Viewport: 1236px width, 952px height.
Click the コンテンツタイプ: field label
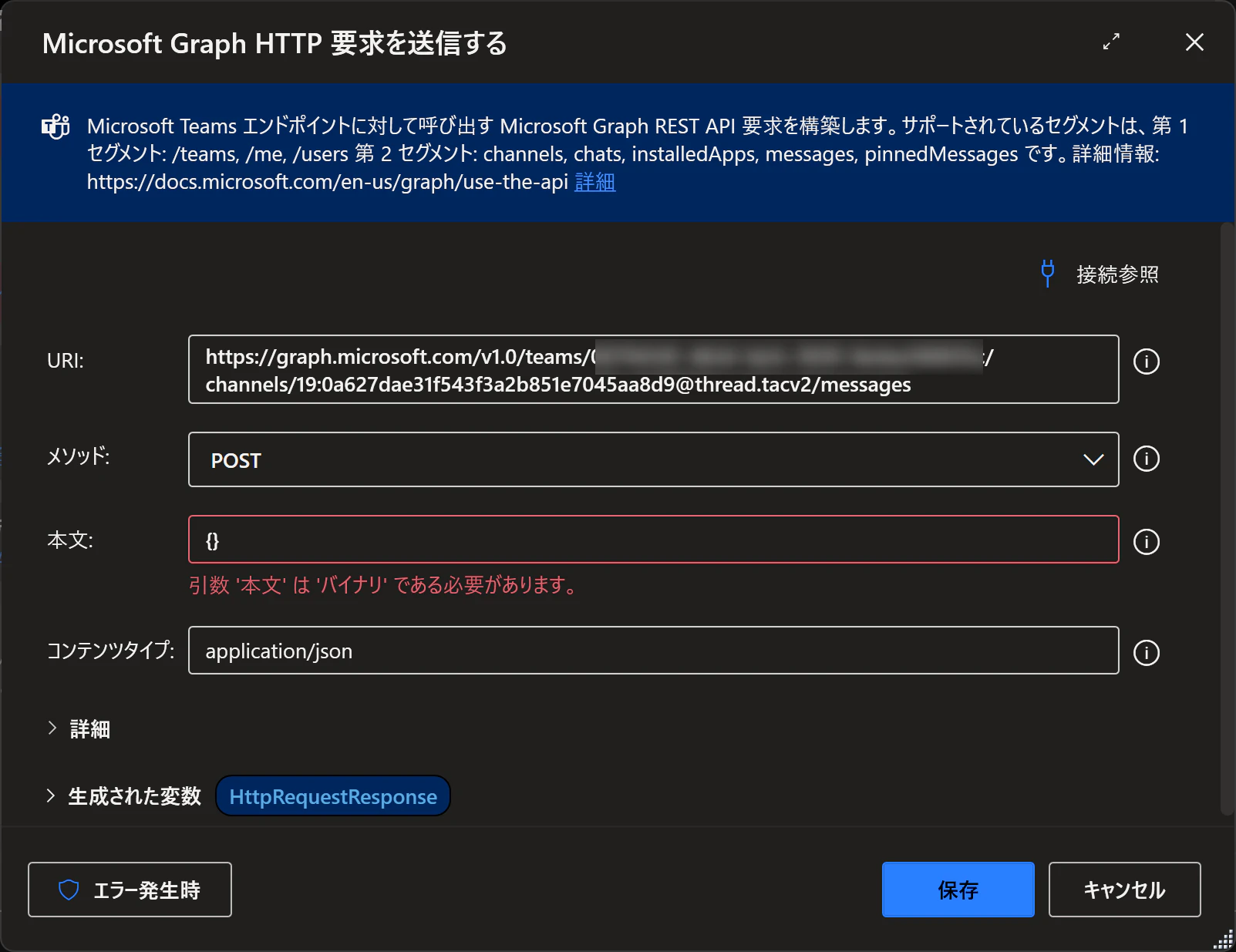(110, 651)
